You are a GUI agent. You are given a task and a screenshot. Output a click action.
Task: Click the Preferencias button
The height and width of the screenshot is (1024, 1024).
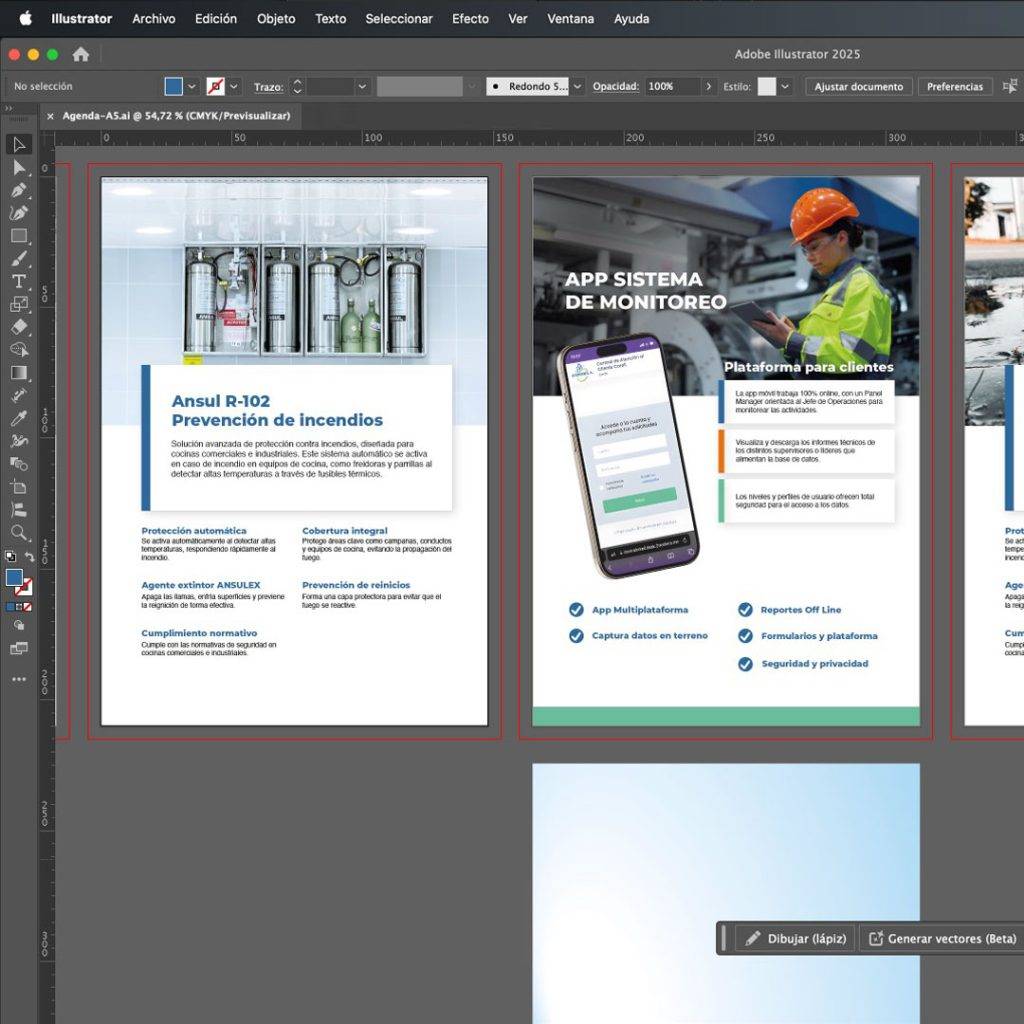pos(955,86)
